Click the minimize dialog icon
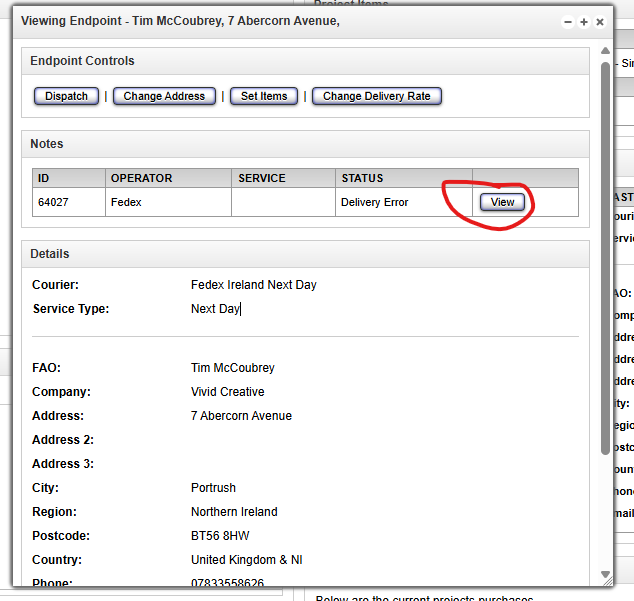 click(x=568, y=22)
